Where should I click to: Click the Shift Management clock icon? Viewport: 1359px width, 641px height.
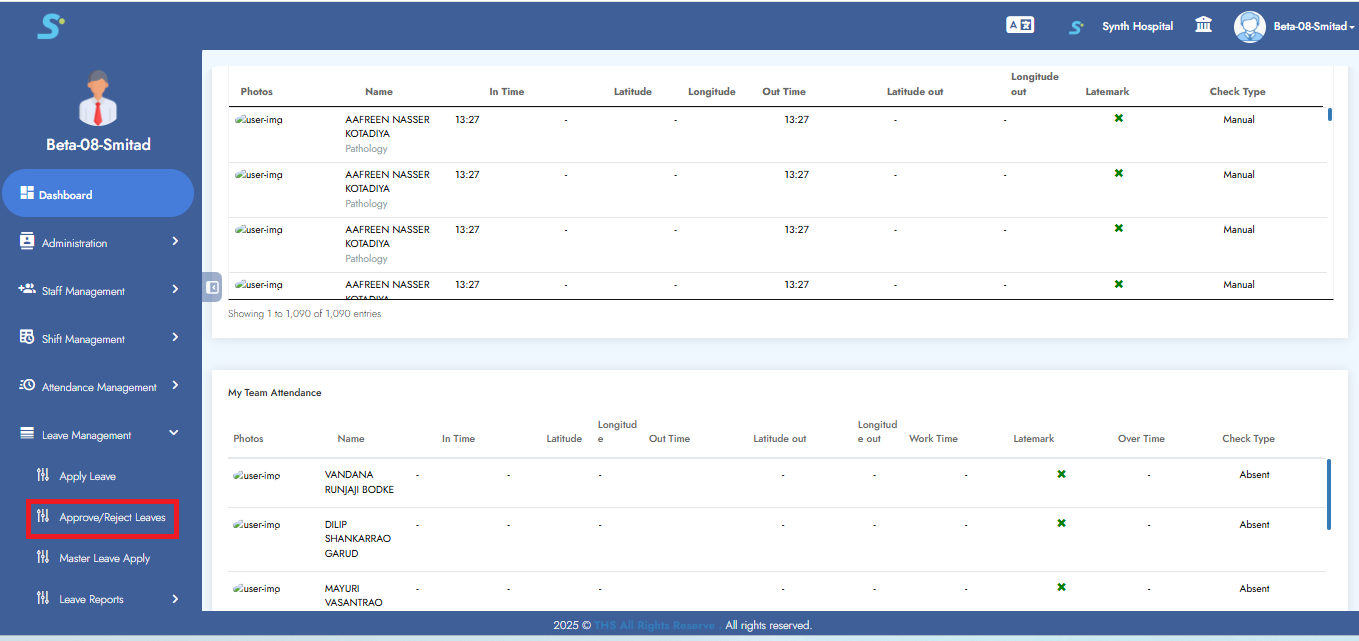coord(27,338)
